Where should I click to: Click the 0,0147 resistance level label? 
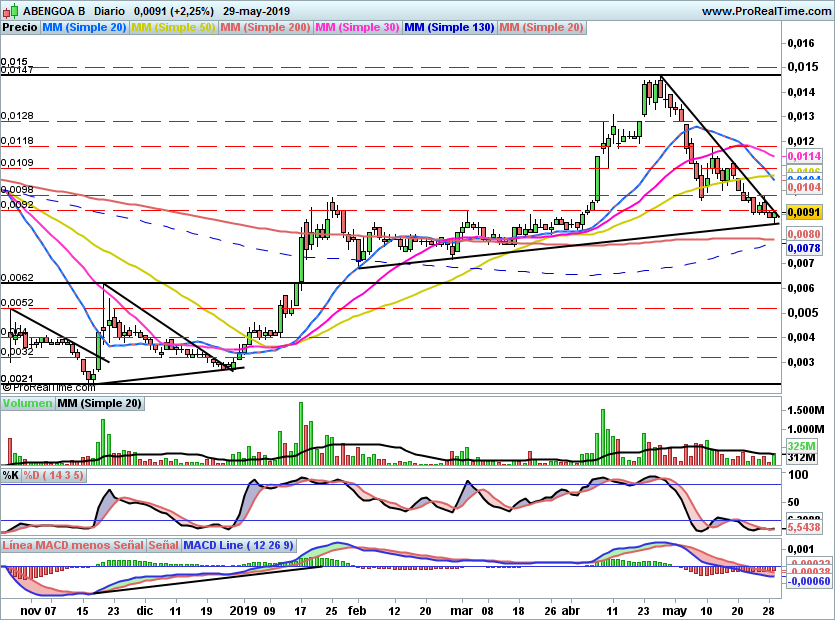(x=17, y=70)
